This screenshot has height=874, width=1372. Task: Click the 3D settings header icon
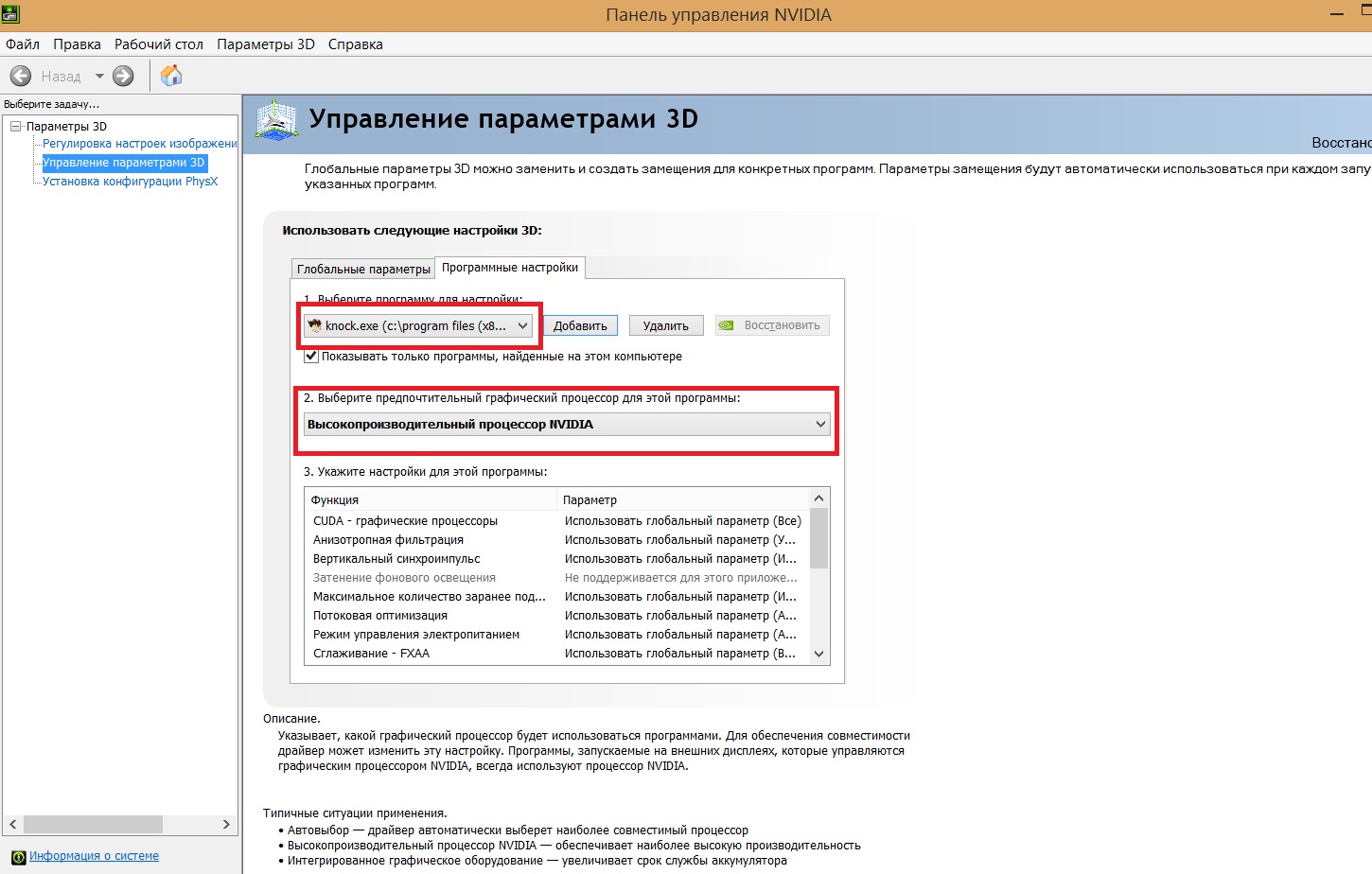tap(277, 121)
